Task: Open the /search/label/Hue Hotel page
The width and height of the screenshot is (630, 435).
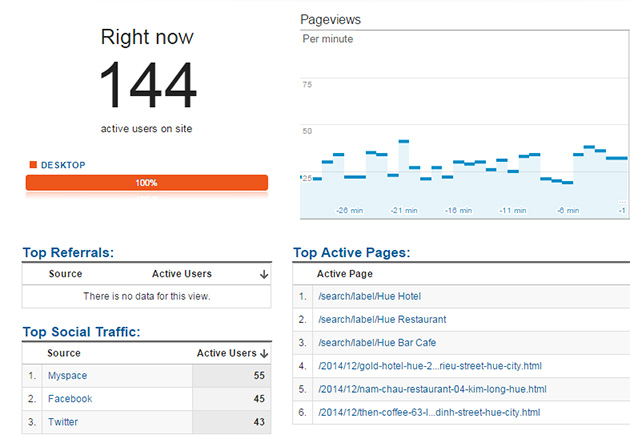Action: pyautogui.click(x=369, y=297)
